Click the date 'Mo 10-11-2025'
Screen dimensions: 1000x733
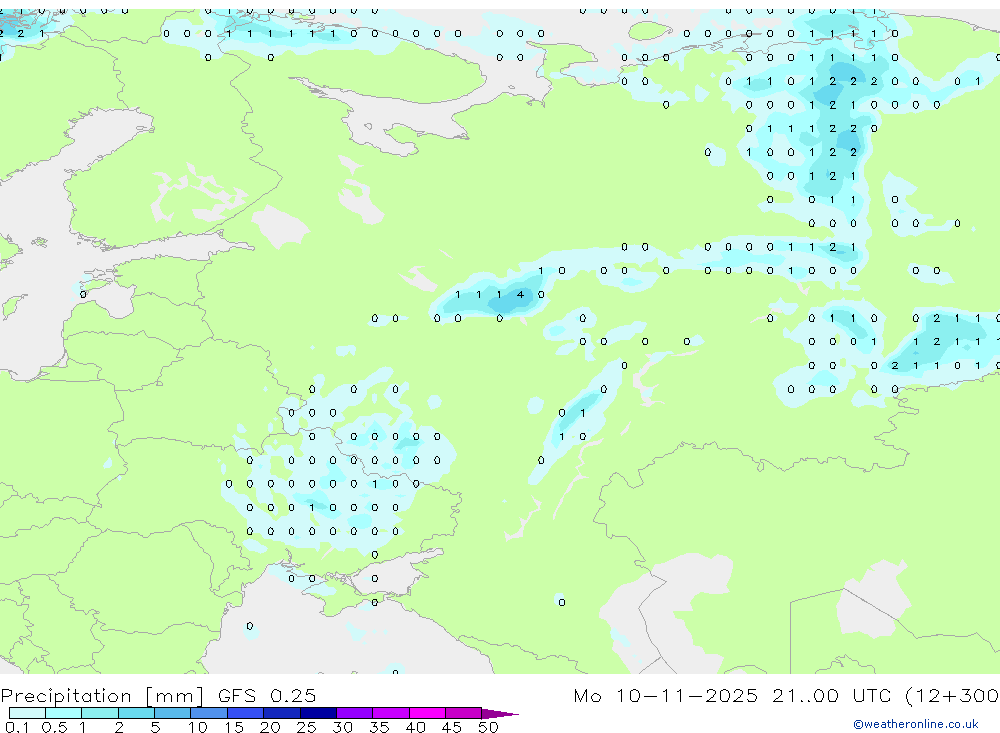tap(666, 695)
